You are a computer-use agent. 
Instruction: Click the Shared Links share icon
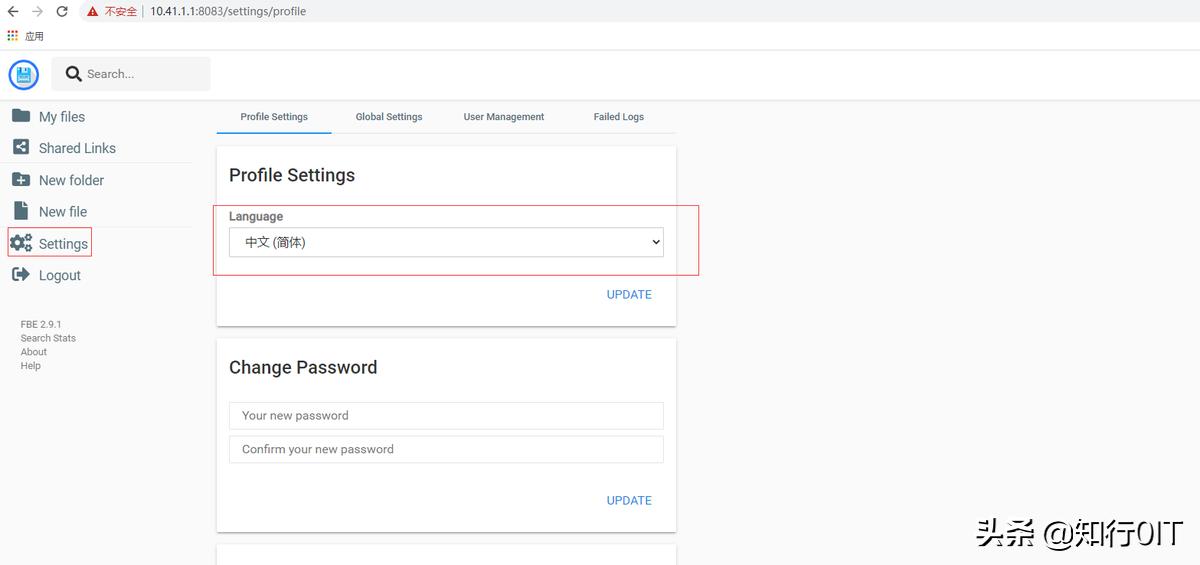pyautogui.click(x=21, y=148)
